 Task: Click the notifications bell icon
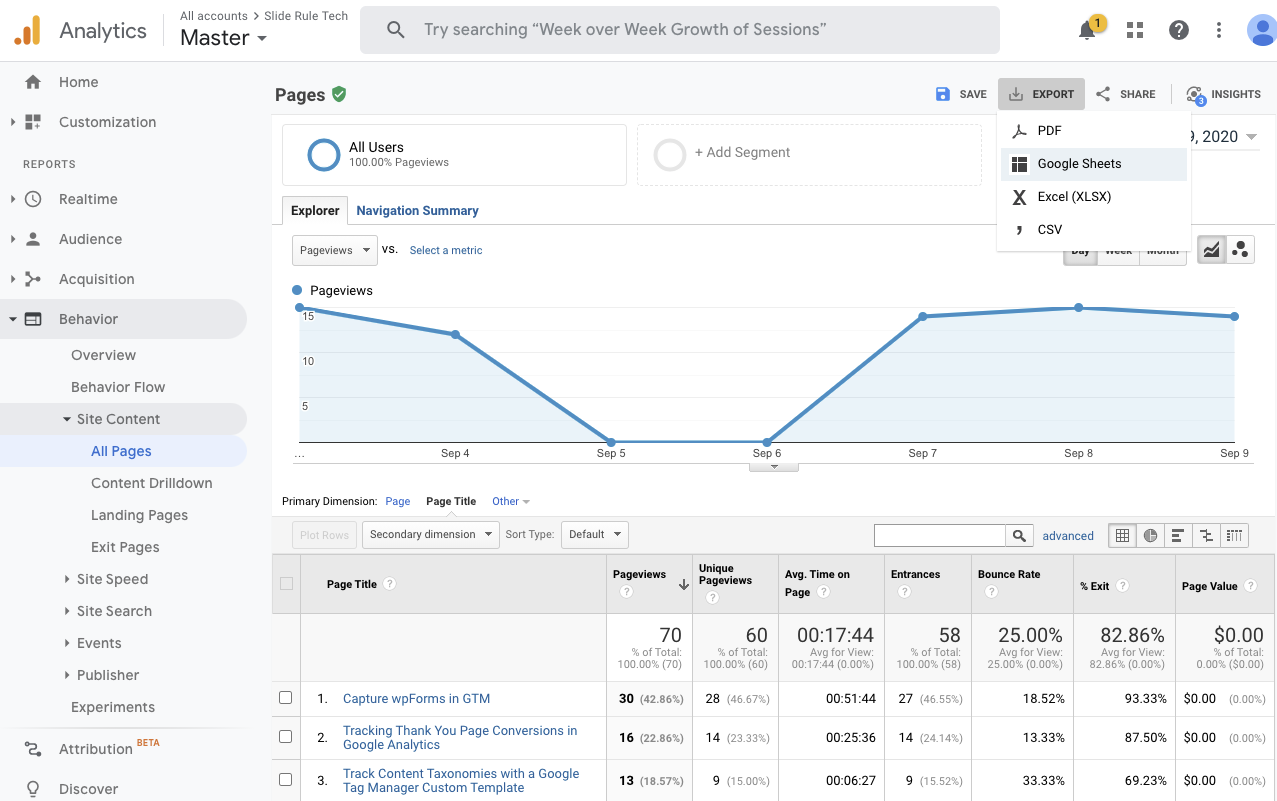click(x=1087, y=30)
